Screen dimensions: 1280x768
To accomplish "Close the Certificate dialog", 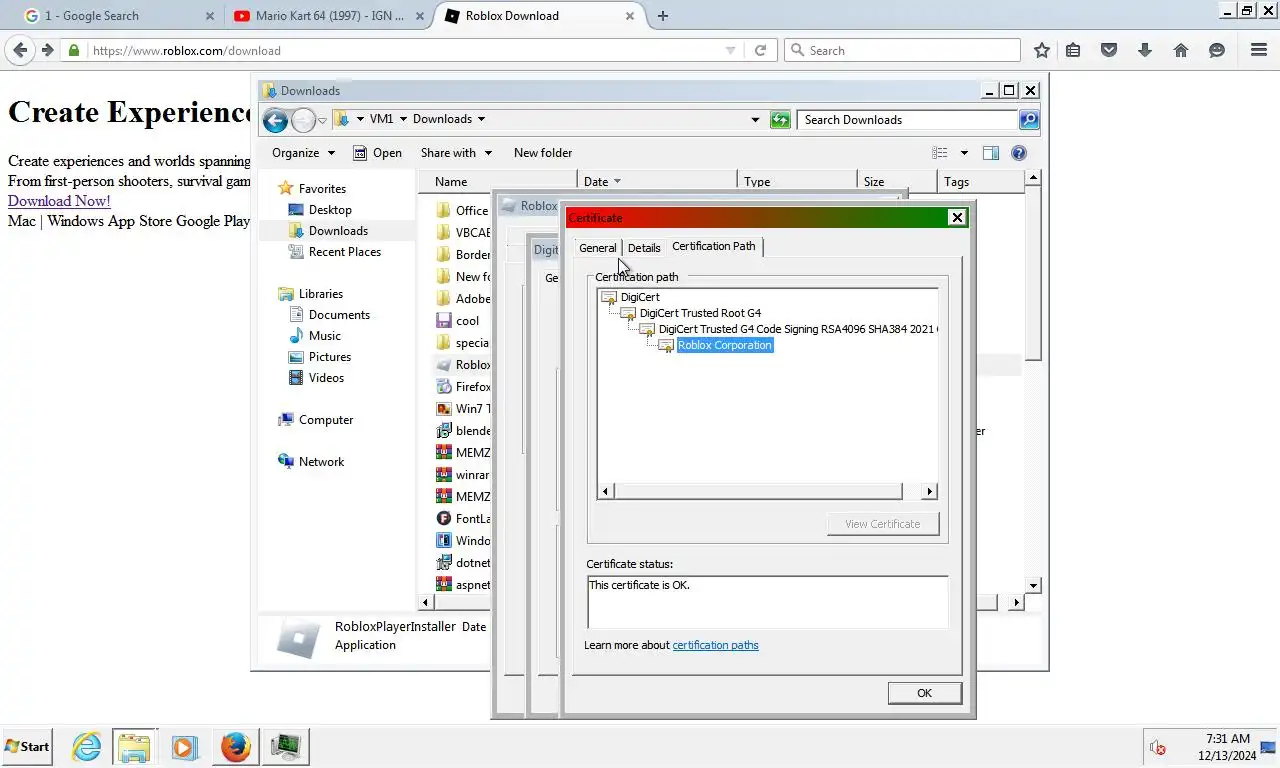I will click(x=957, y=217).
